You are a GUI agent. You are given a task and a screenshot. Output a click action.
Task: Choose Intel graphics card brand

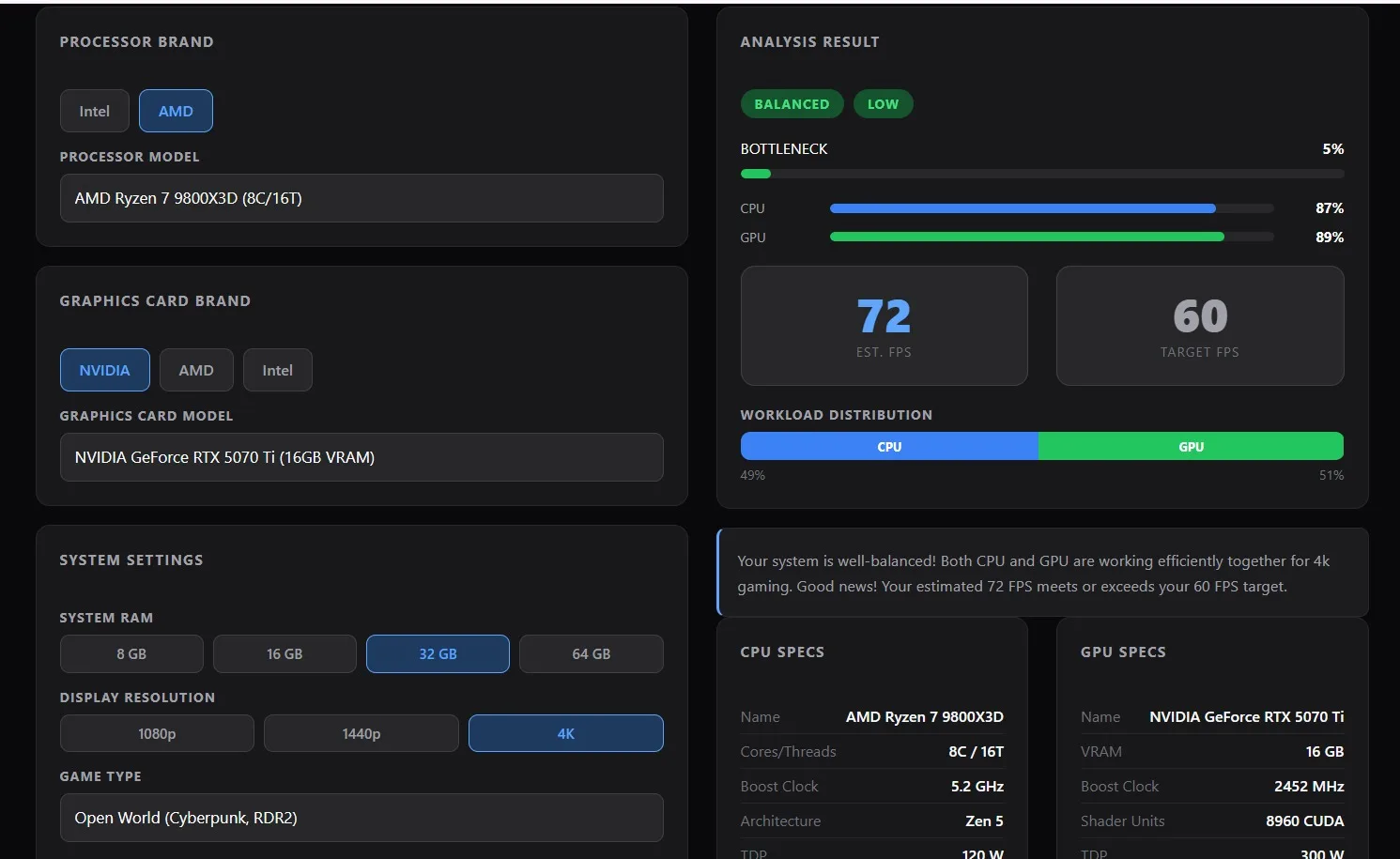[x=278, y=370]
